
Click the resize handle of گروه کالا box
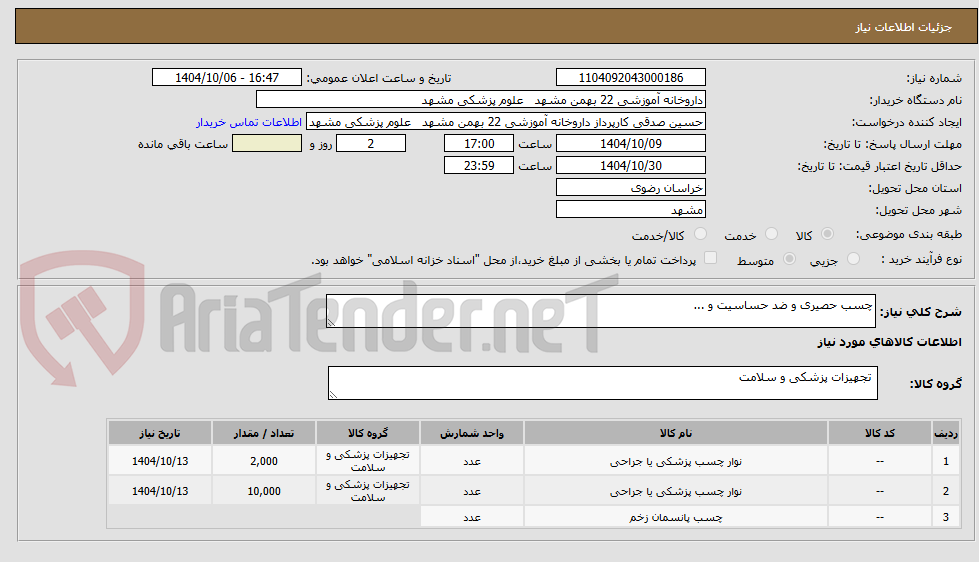coord(333,394)
